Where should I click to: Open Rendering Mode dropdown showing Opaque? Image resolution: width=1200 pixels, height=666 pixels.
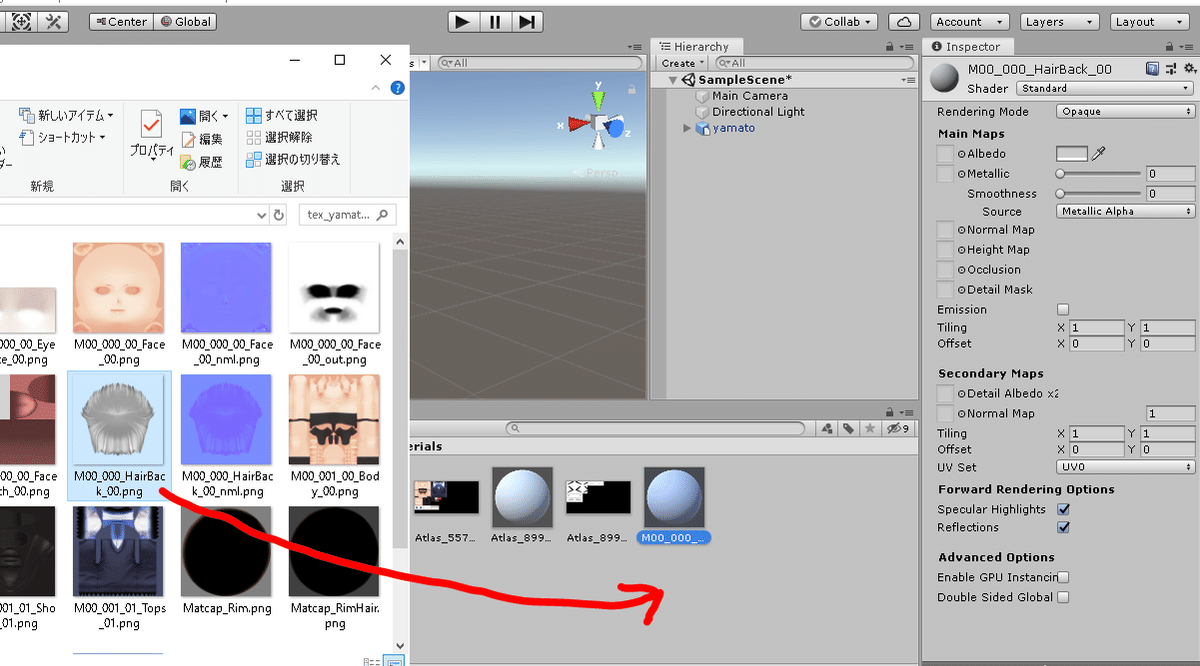[x=1126, y=112]
